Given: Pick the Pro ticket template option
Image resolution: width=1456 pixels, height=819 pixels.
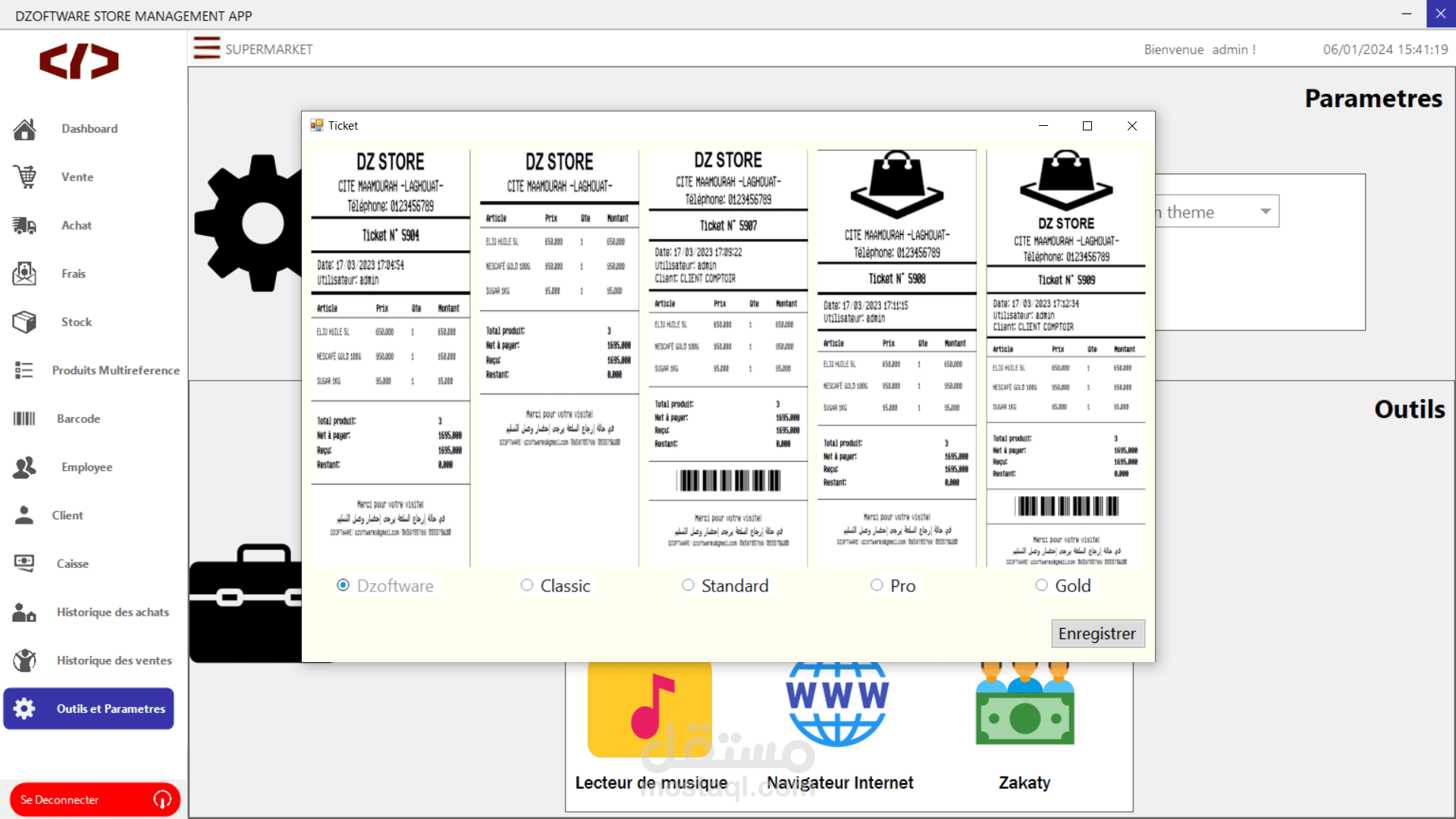Looking at the screenshot, I should pyautogui.click(x=877, y=585).
